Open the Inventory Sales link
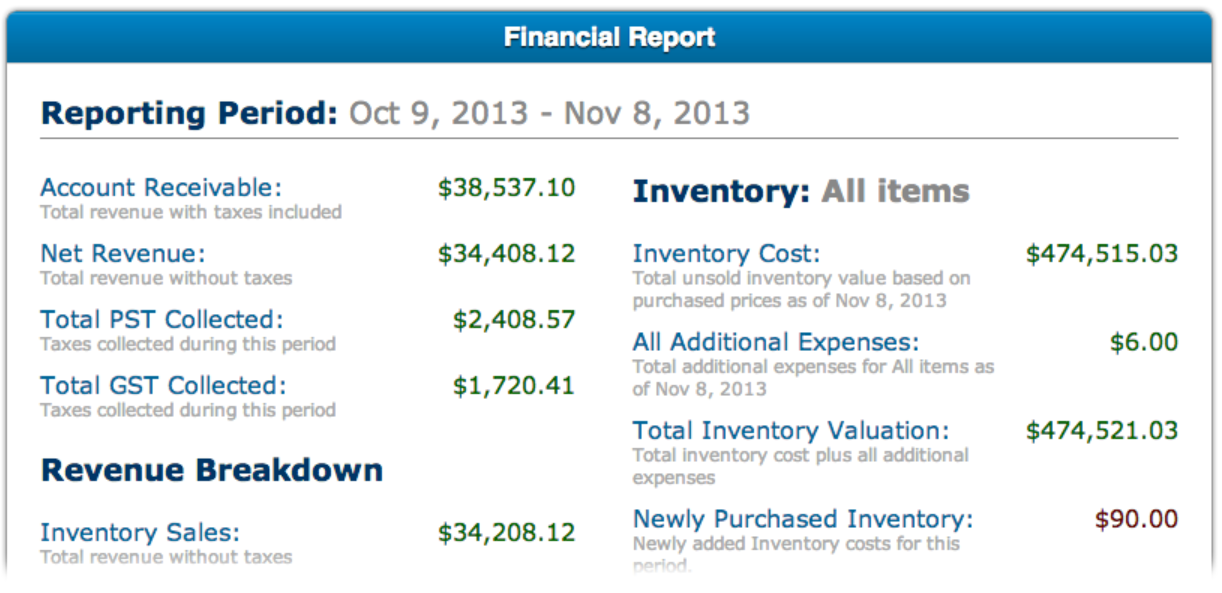1222x593 pixels. coord(140,533)
